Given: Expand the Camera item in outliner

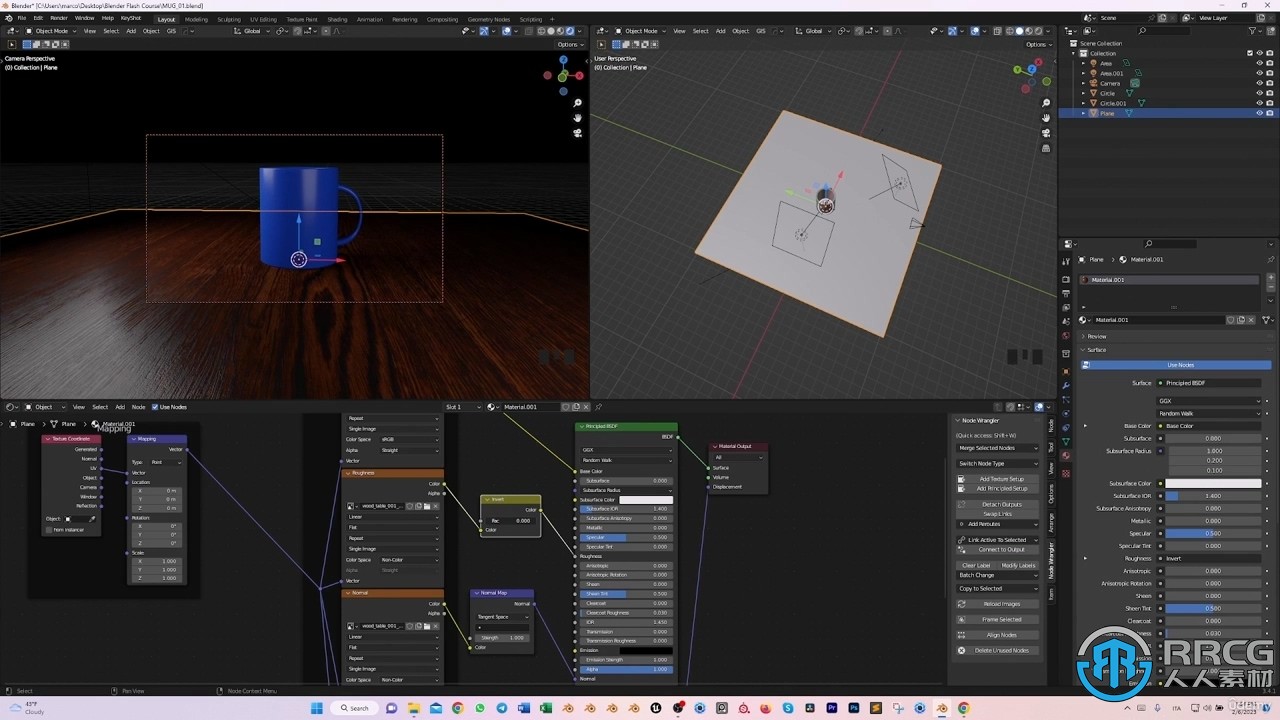Looking at the screenshot, I should pos(1084,83).
